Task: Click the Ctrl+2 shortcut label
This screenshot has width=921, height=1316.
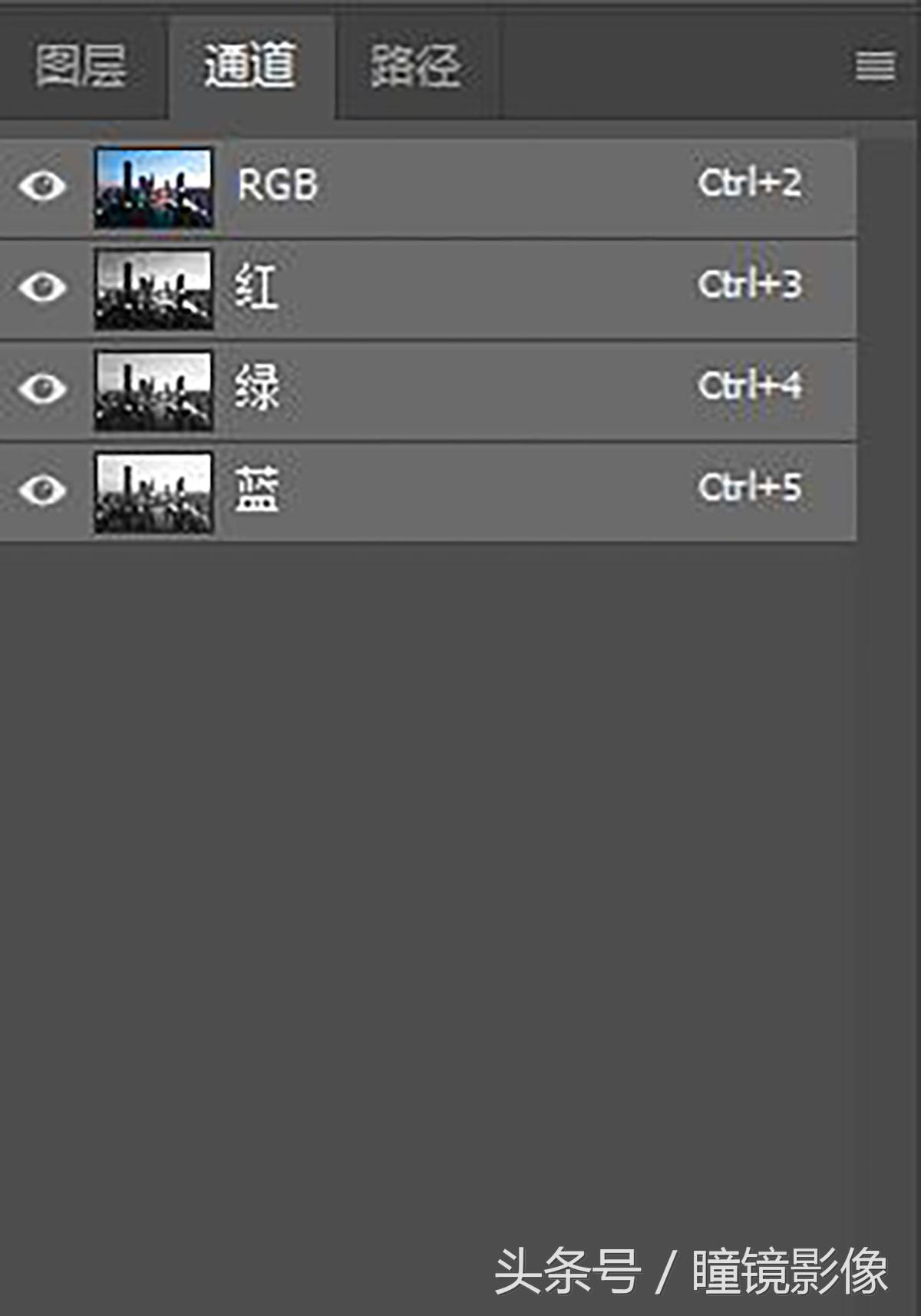Action: point(750,184)
